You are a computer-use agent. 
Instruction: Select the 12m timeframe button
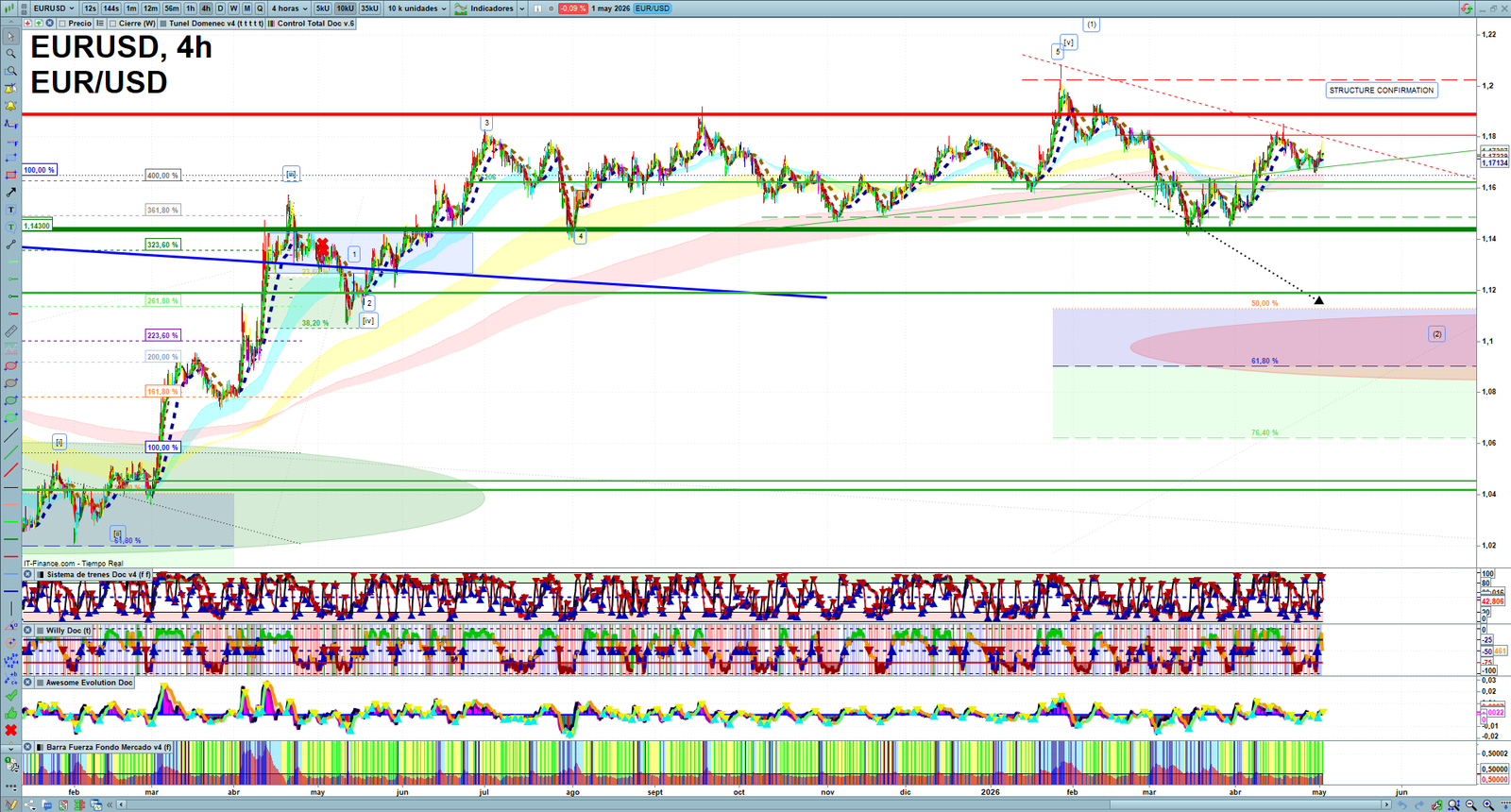point(150,8)
